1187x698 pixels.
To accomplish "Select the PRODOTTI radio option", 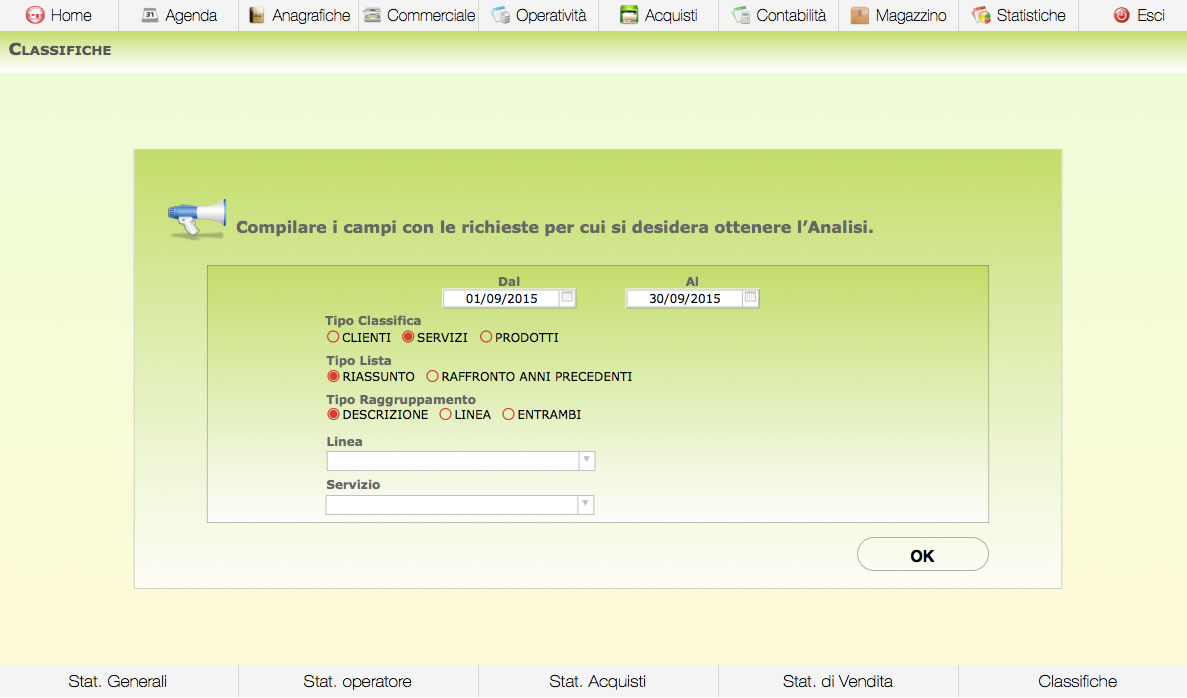I will pos(486,337).
